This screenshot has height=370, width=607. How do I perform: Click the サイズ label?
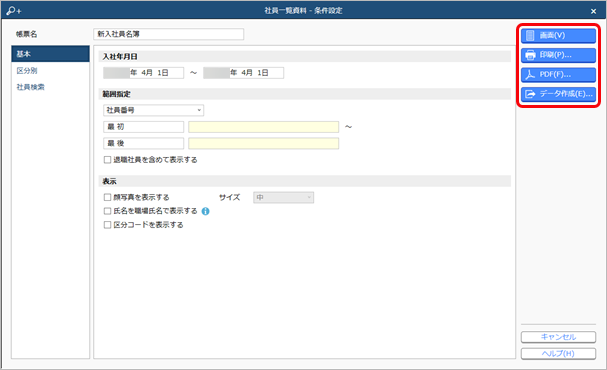(x=230, y=197)
